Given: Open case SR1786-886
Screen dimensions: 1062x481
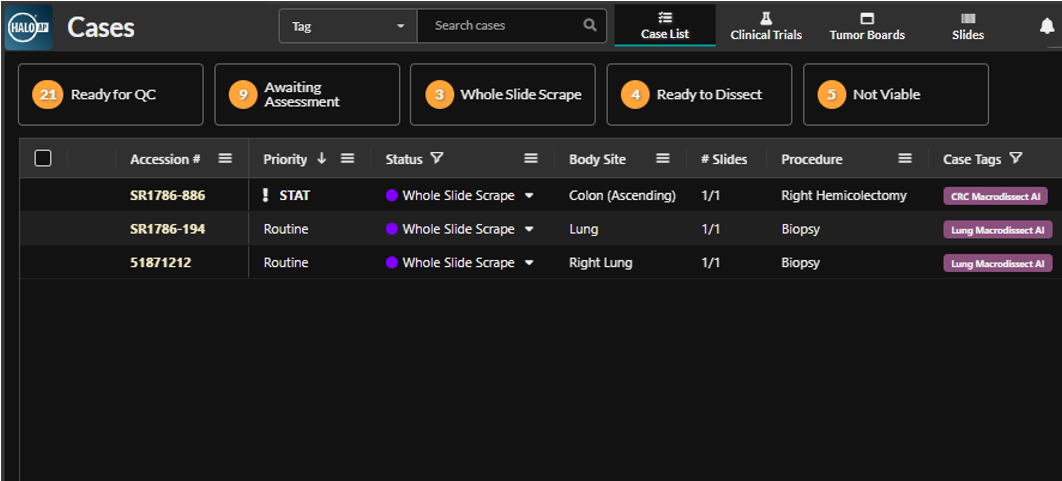Looking at the screenshot, I should tap(167, 196).
